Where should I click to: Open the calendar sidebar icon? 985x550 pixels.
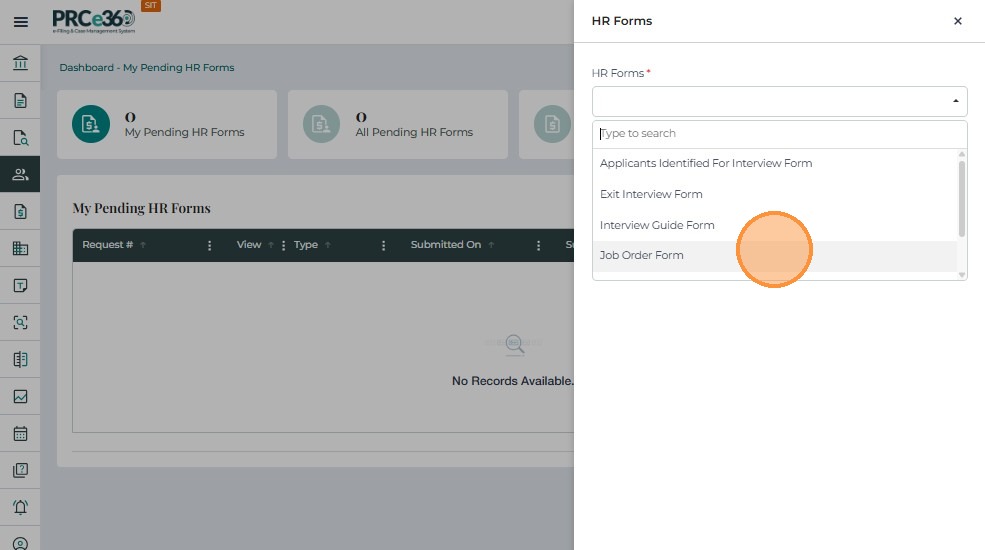click(20, 433)
